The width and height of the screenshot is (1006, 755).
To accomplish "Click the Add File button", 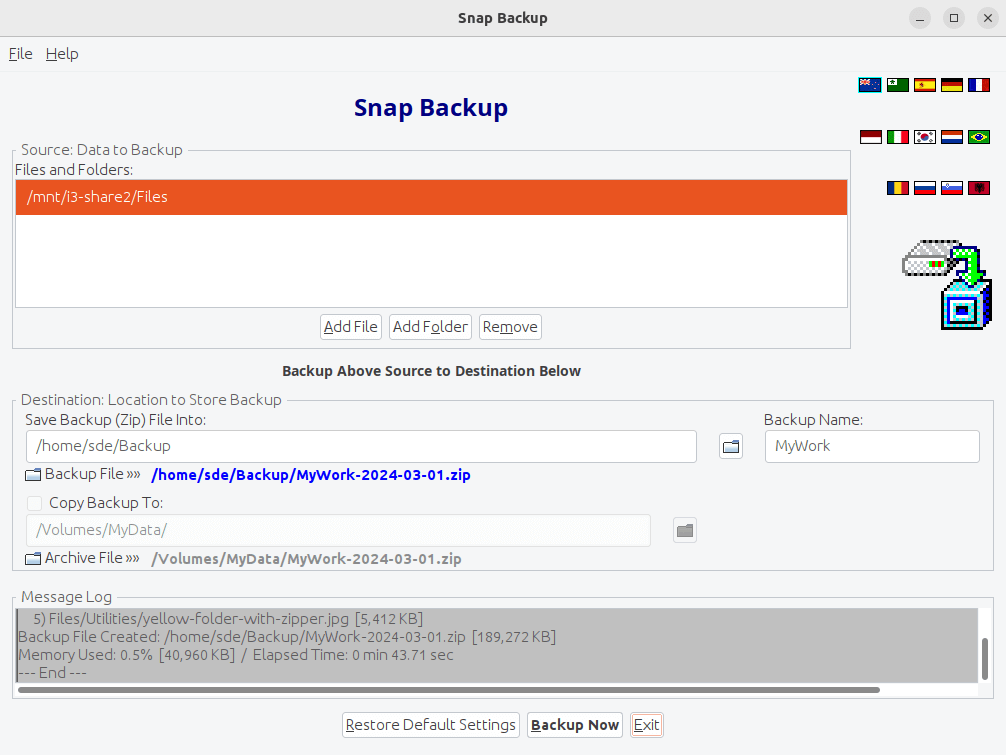I will pyautogui.click(x=351, y=327).
